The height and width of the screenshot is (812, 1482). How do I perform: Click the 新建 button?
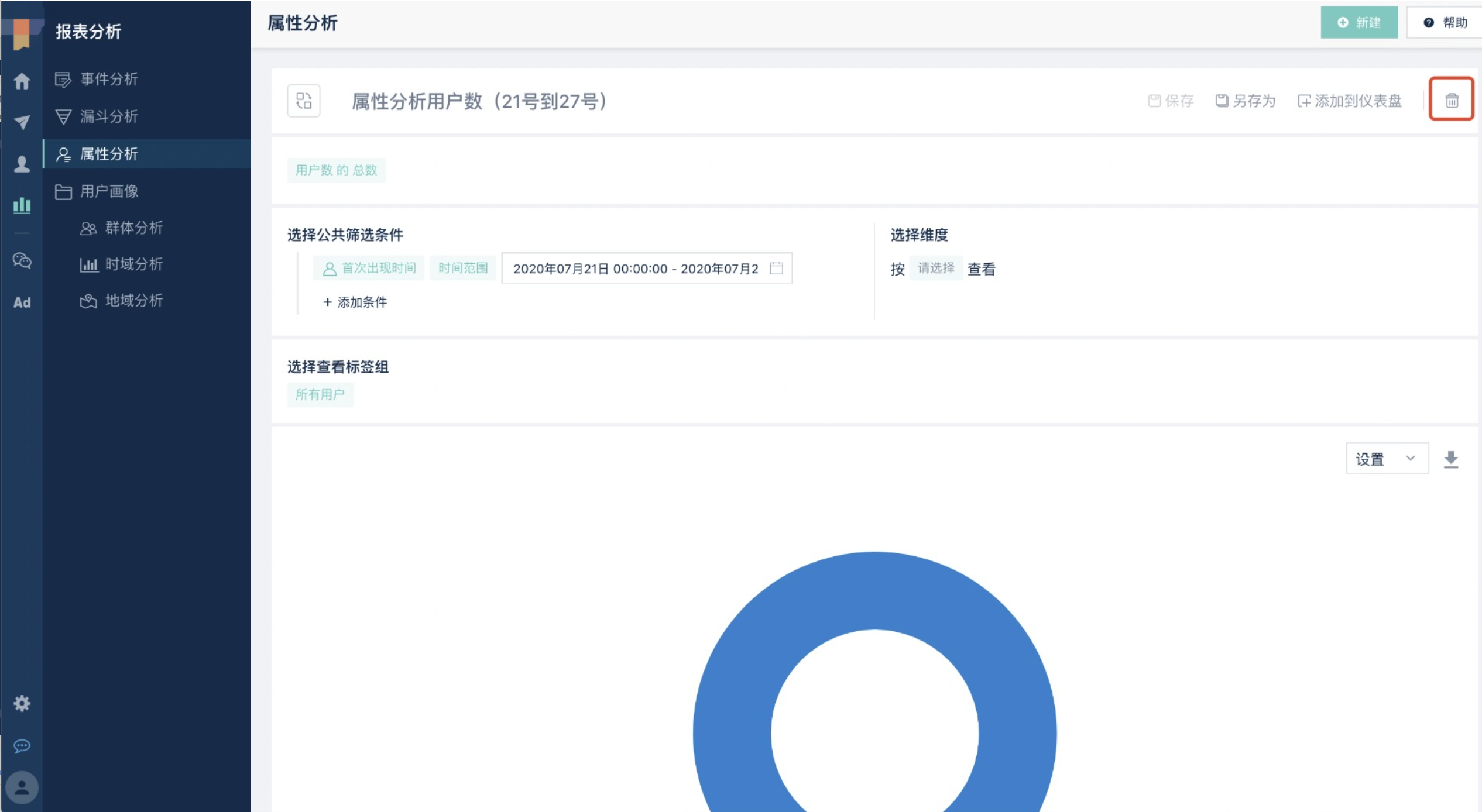click(1359, 22)
